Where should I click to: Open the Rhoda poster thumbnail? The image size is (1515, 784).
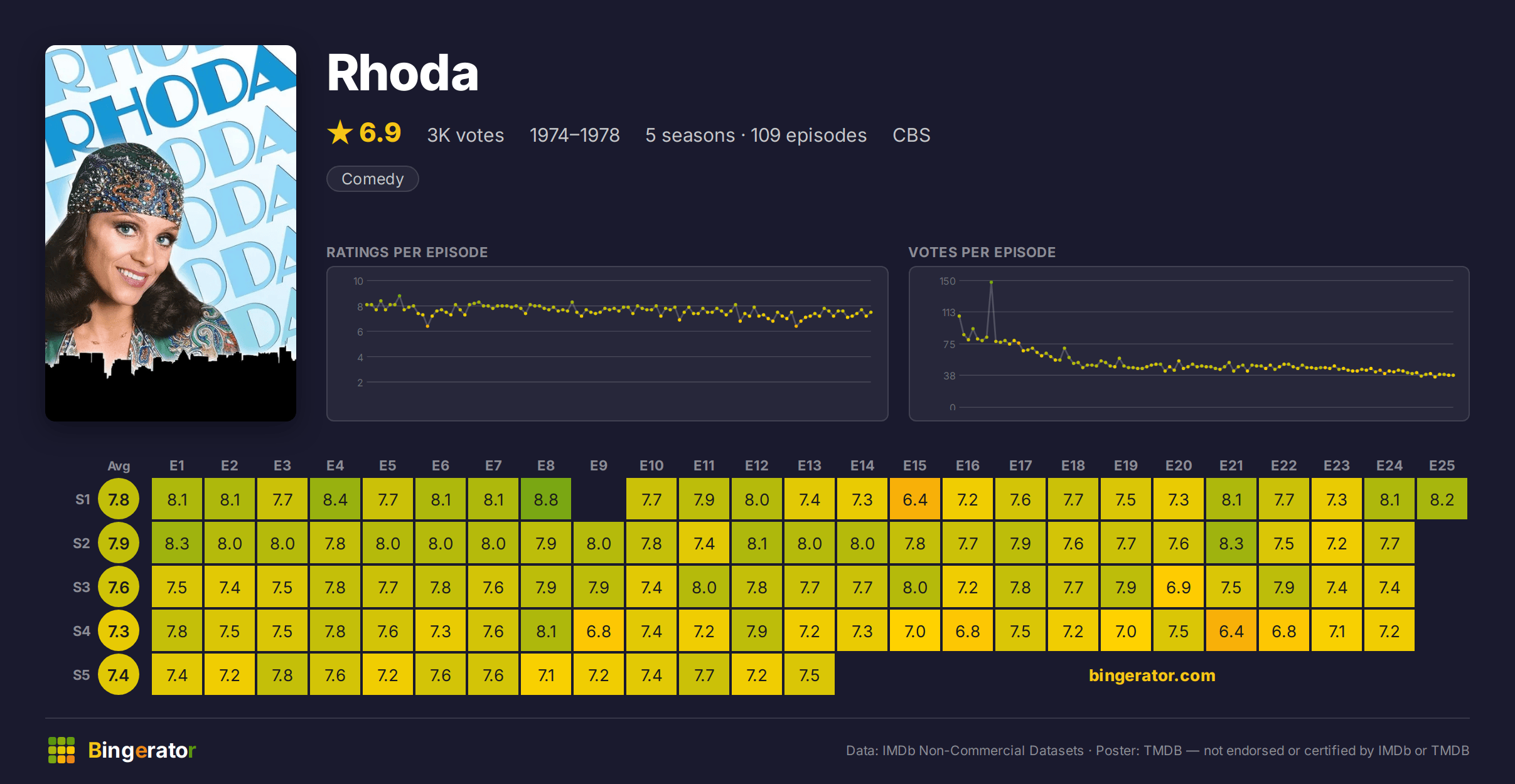(171, 233)
